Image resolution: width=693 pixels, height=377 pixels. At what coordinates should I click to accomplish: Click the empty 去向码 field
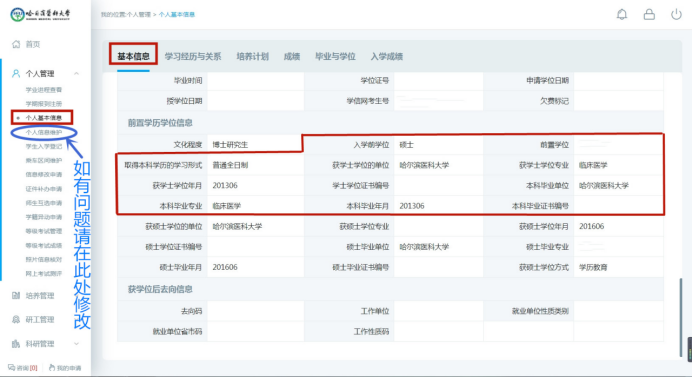pyautogui.click(x=255, y=311)
